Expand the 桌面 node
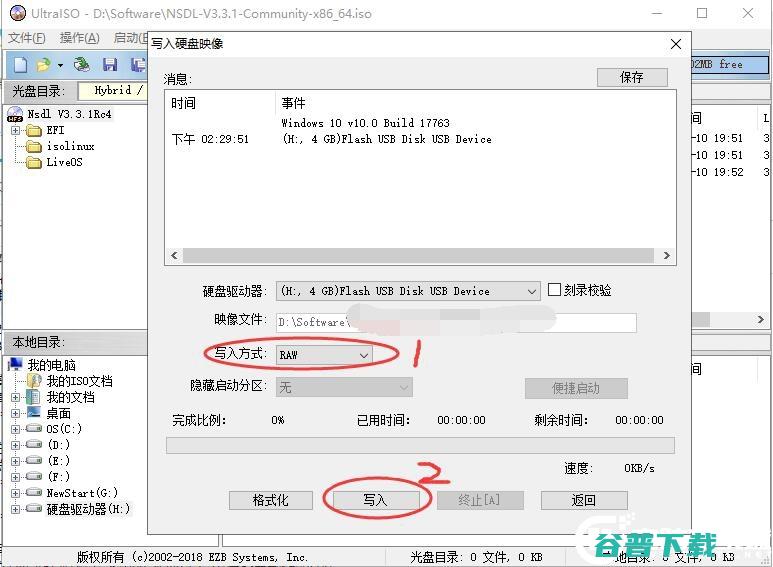 15,414
